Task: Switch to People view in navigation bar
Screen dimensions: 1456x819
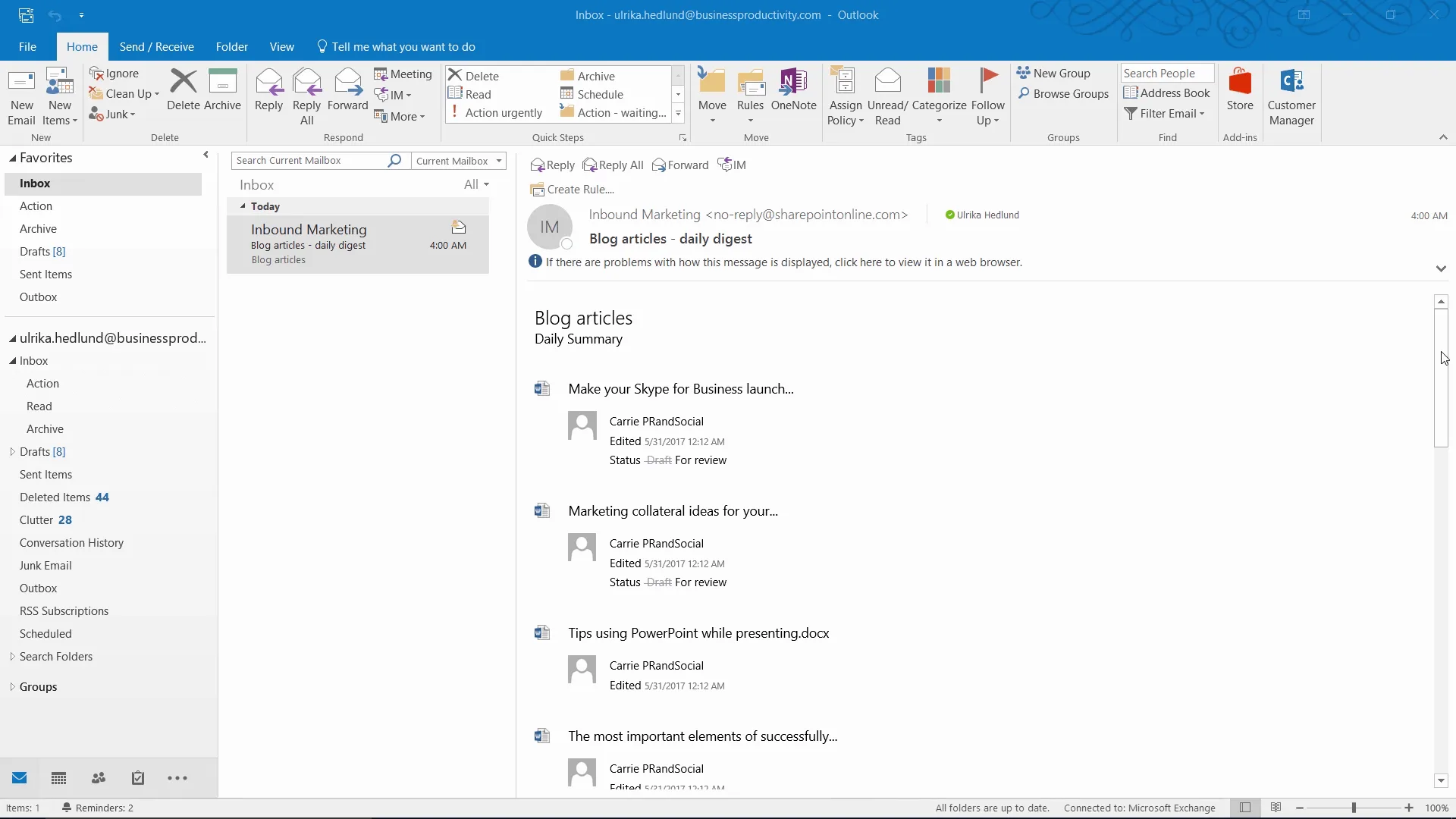Action: 99,778
